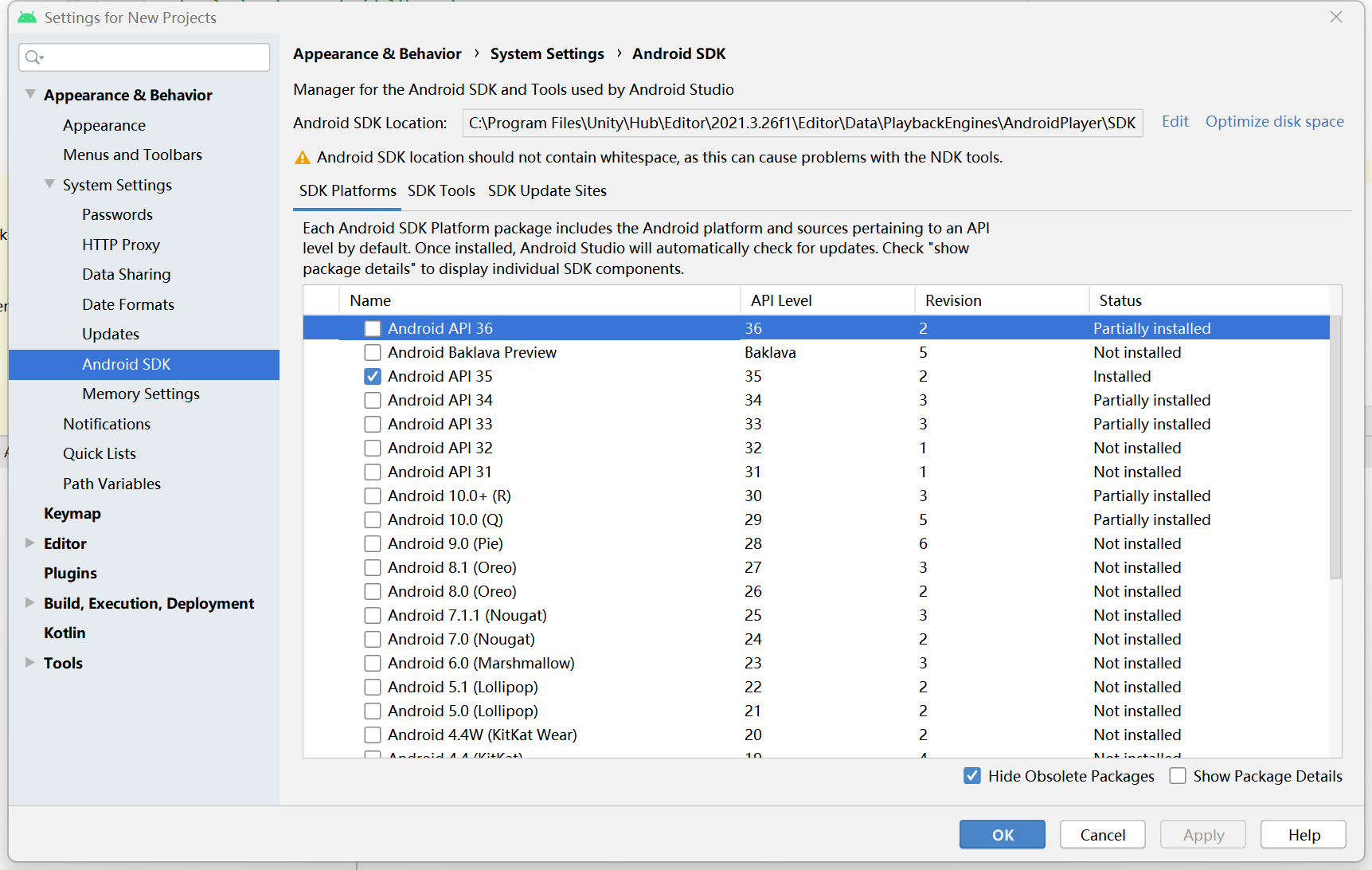Open Menus and Toolbars settings

pyautogui.click(x=132, y=155)
